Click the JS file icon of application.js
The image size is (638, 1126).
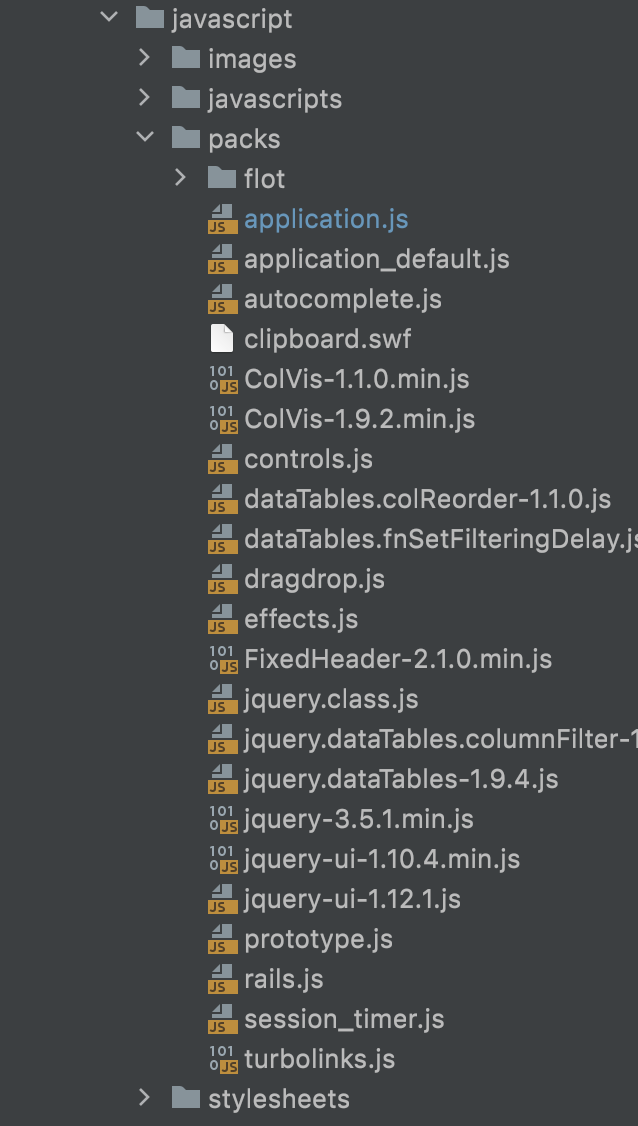pyautogui.click(x=222, y=219)
